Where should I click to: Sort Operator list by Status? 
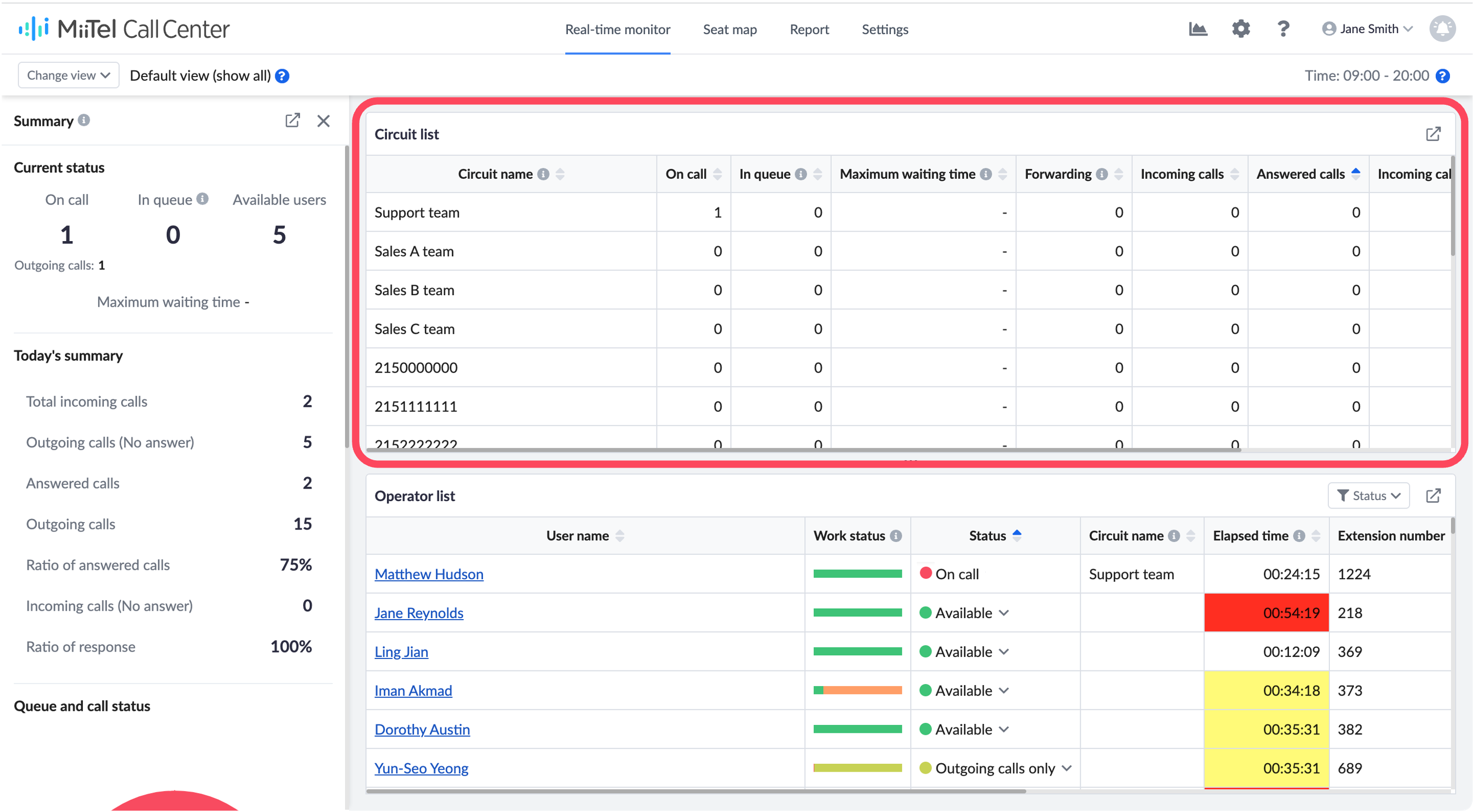1016,536
